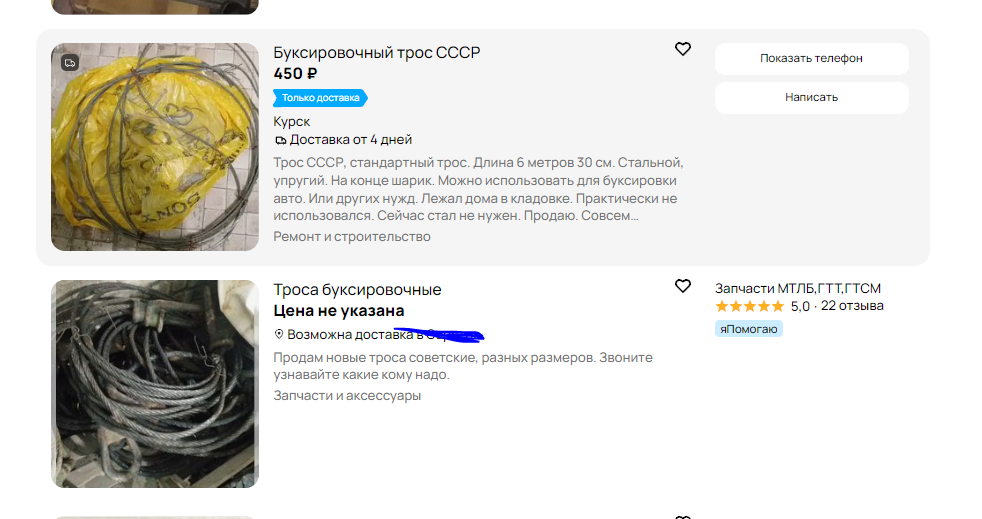
Task: Open seller profile Запчасти МТЛБ,ГТТ,ГТСМ
Action: pos(798,288)
